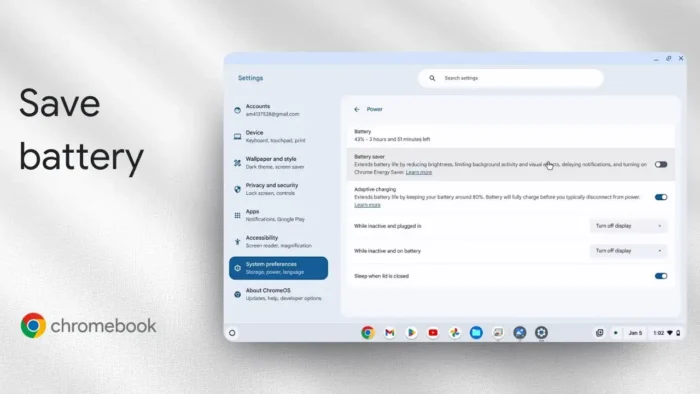Open the Files app from the shelf
This screenshot has width=700, height=394.
click(476, 332)
